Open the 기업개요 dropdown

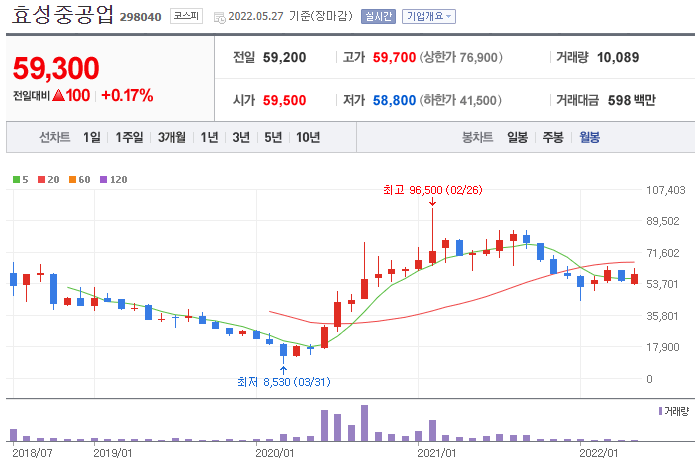click(x=429, y=16)
